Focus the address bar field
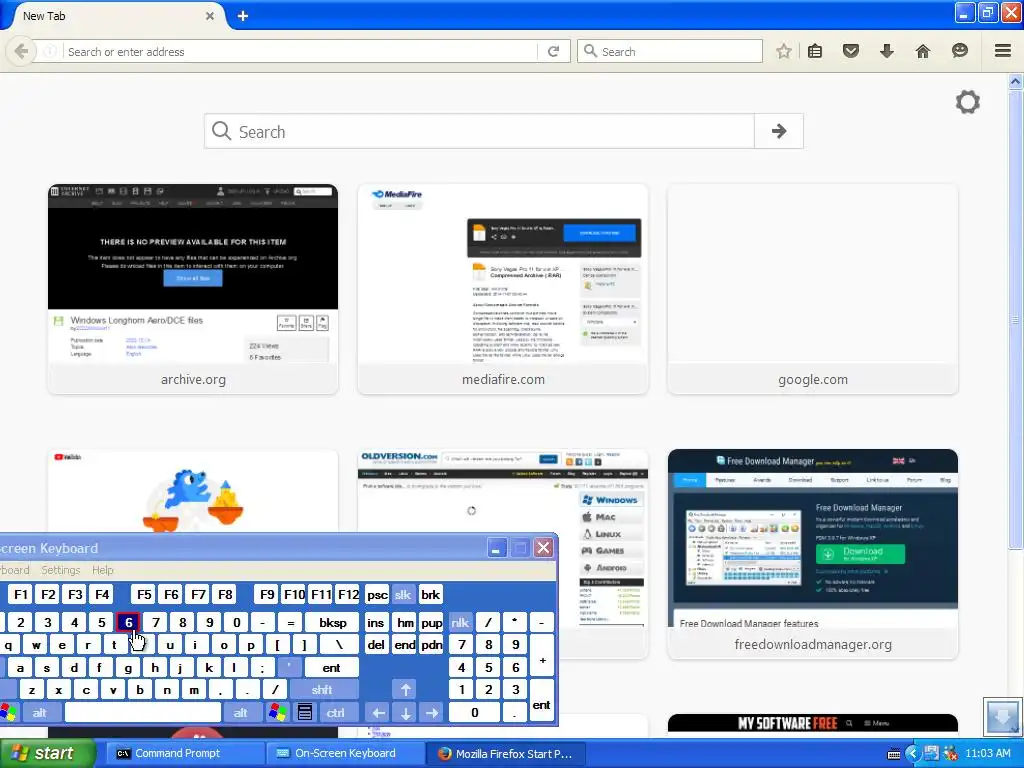This screenshot has height=768, width=1024. pyautogui.click(x=300, y=51)
